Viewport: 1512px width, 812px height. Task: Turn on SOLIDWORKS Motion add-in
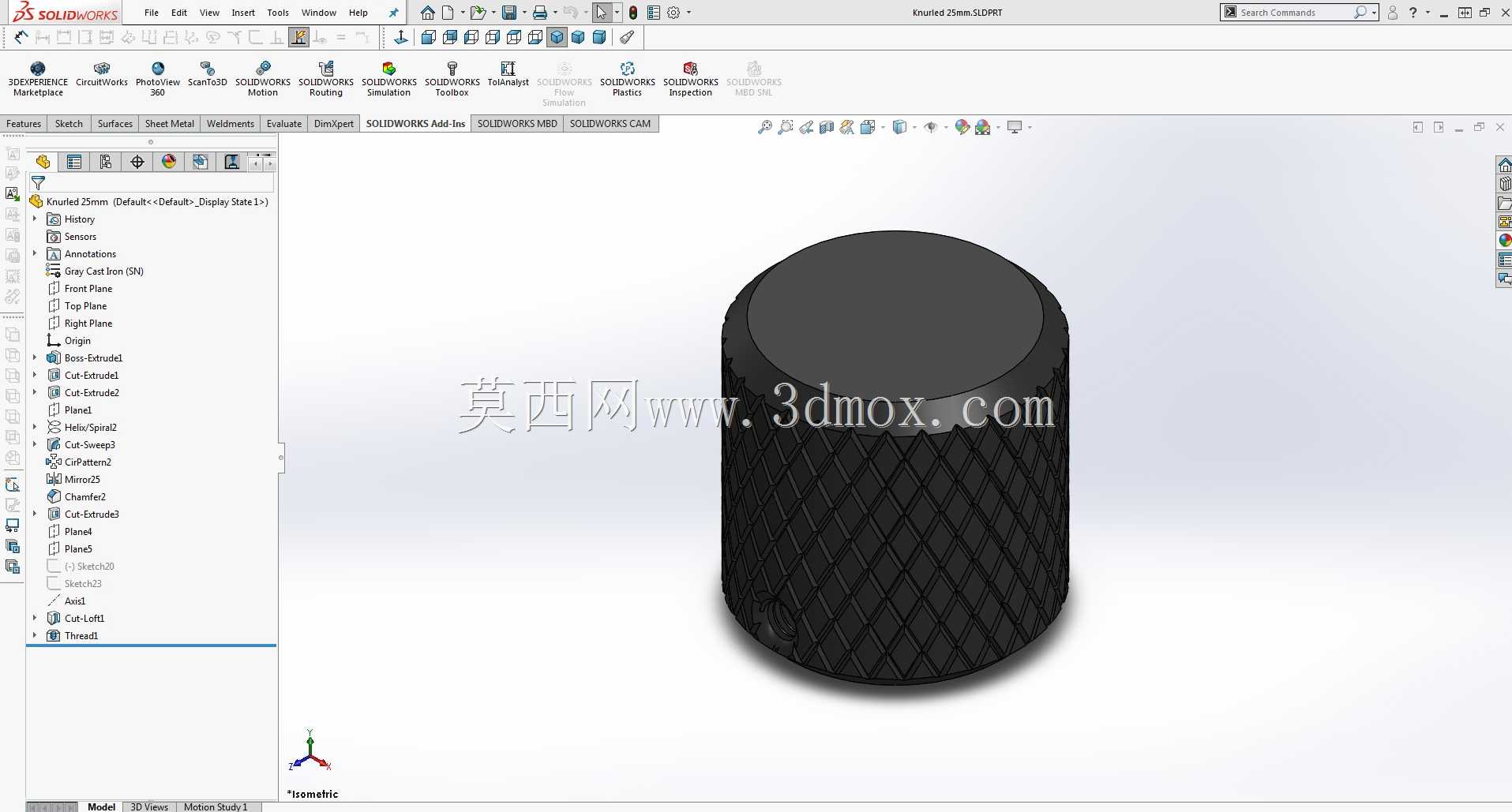263,79
